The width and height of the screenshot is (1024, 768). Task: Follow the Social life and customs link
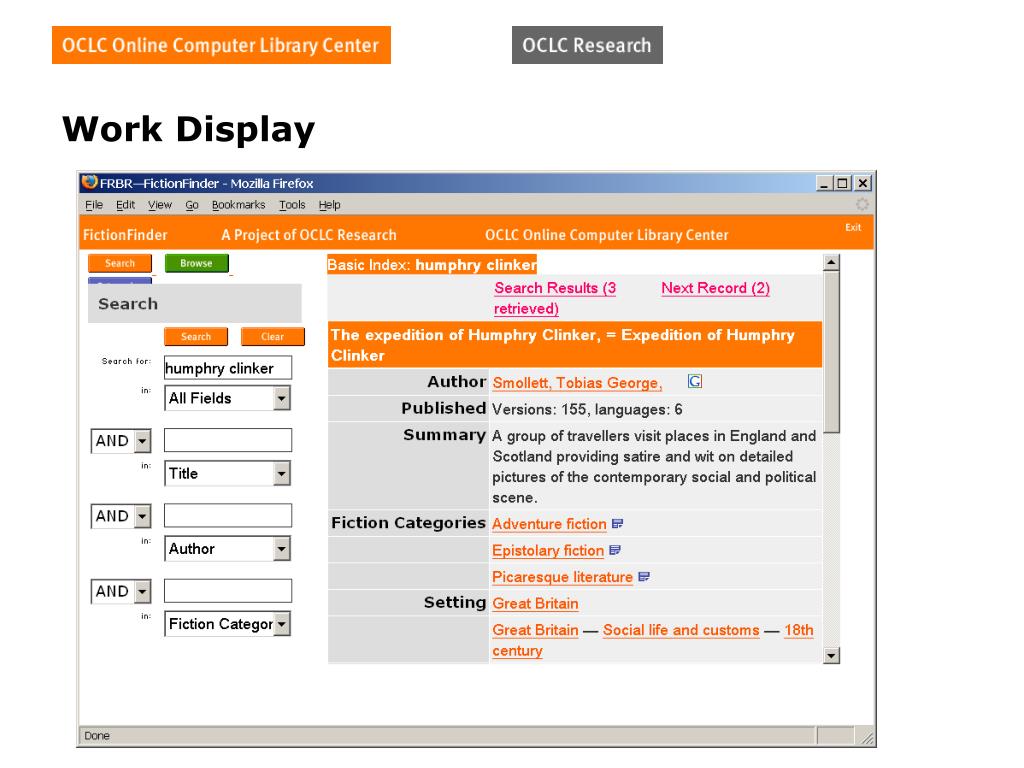point(681,630)
